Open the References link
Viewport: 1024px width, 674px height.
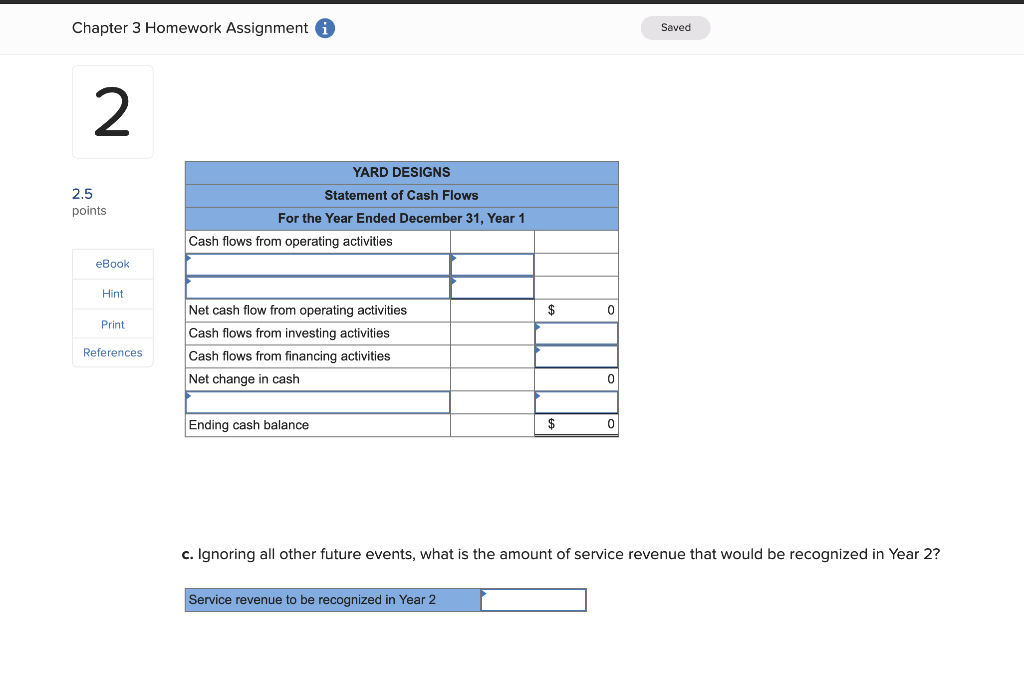click(112, 352)
